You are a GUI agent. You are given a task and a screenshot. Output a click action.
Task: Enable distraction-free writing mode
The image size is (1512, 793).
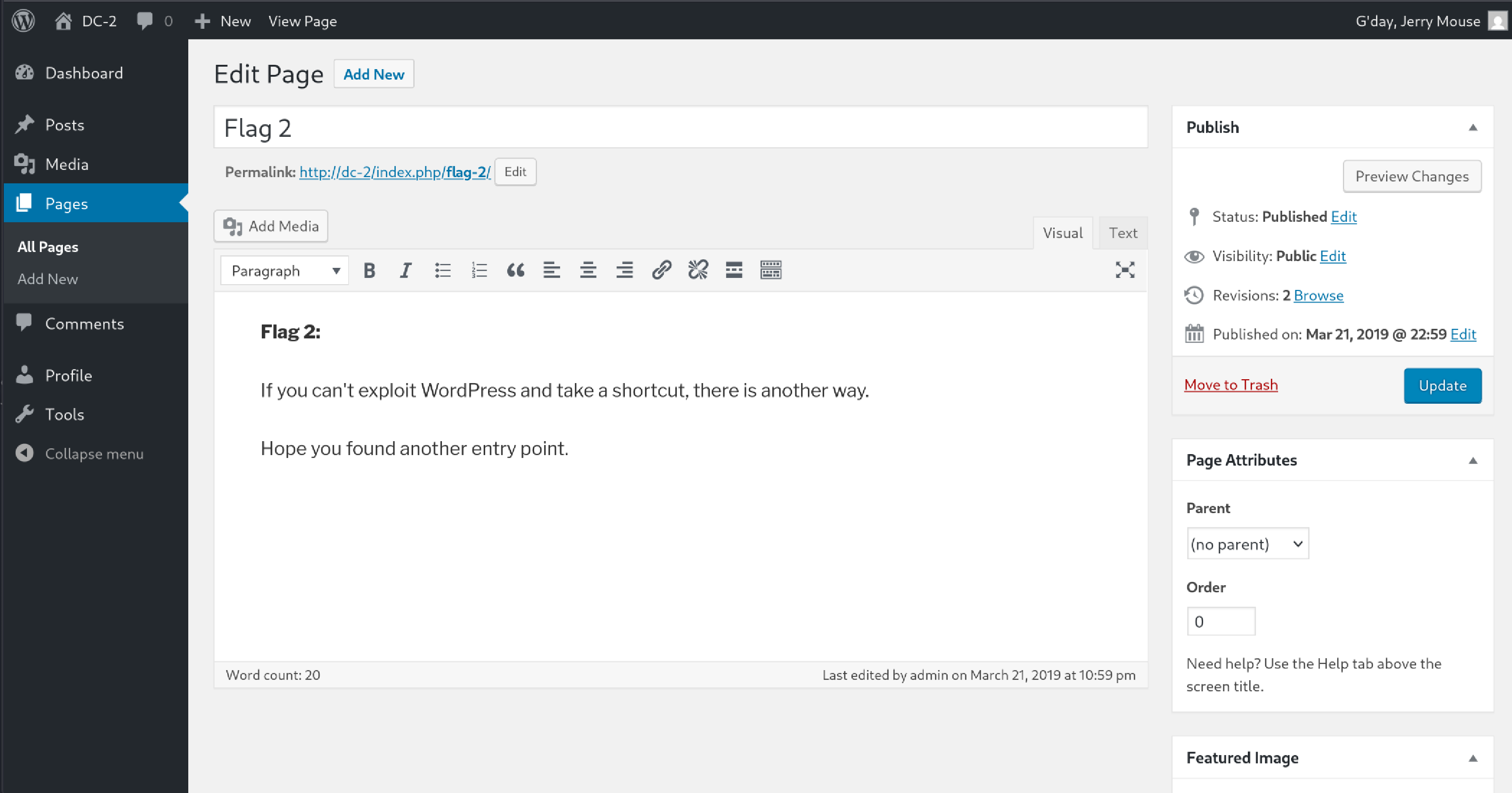point(1124,270)
